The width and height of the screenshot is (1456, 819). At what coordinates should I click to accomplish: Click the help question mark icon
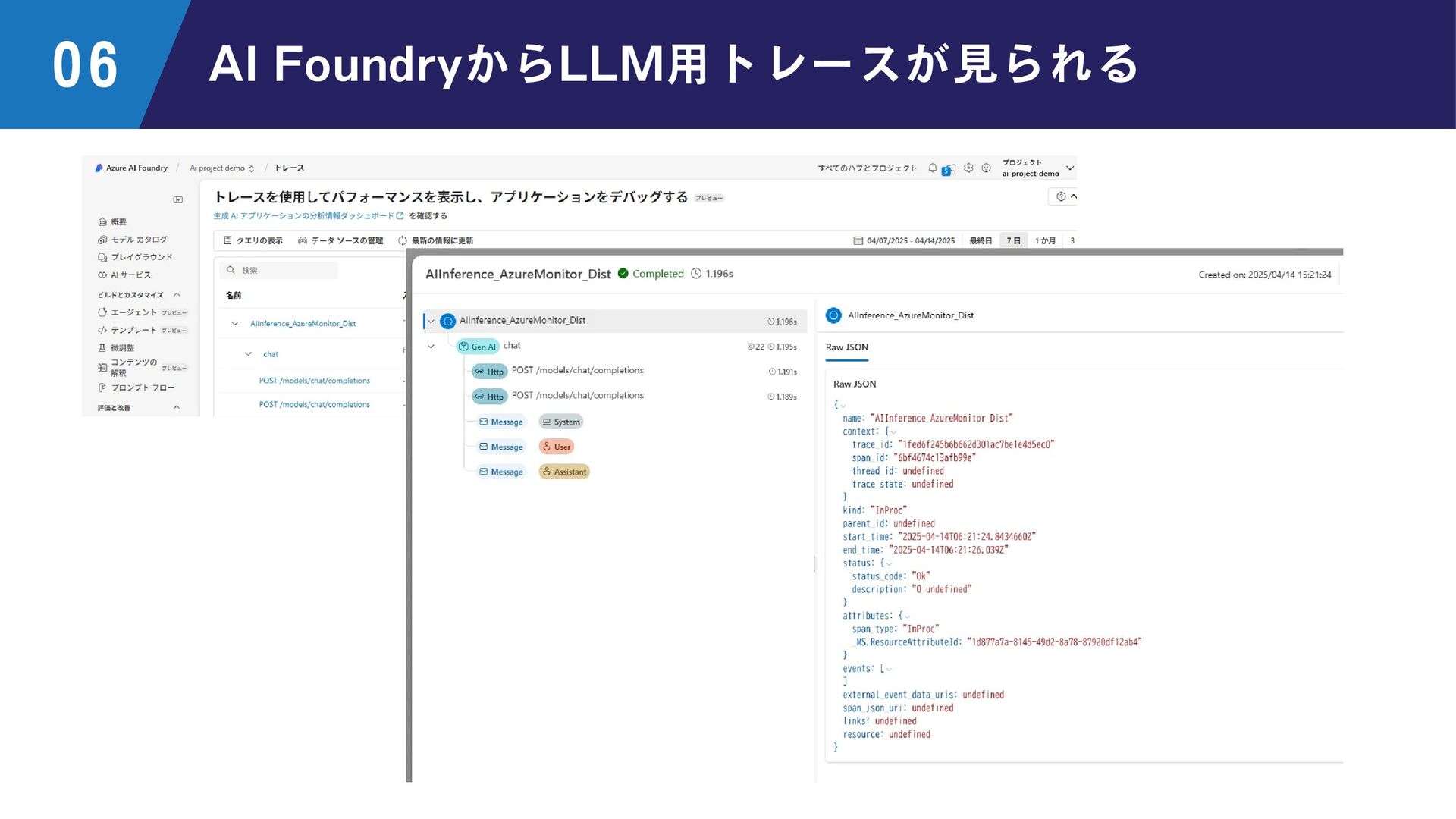click(x=1061, y=196)
